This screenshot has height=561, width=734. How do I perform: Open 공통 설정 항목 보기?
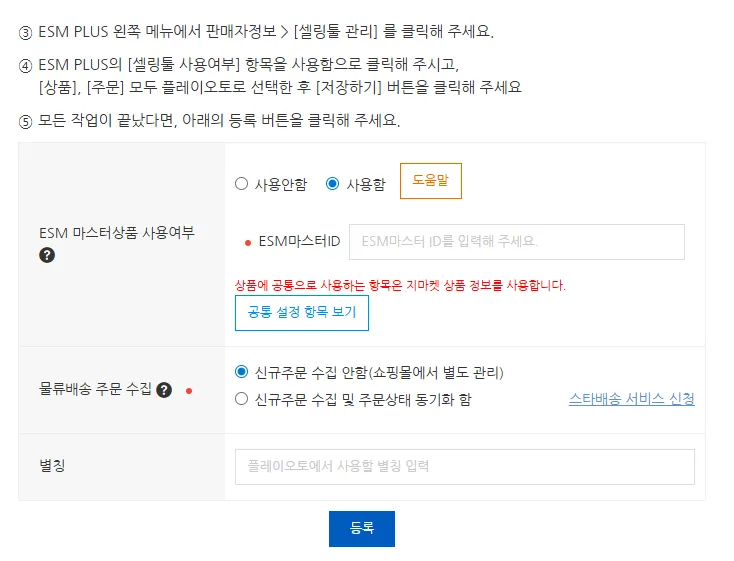click(302, 313)
